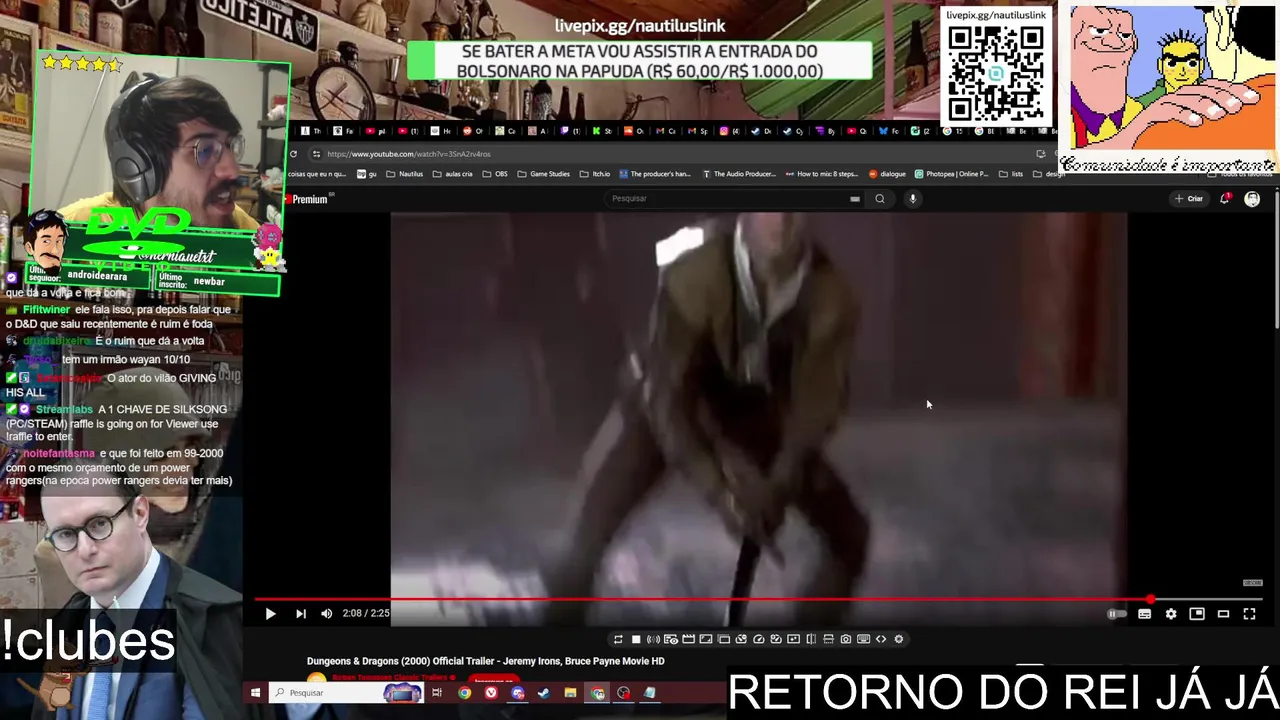Click the playback speed gauge icon
Image resolution: width=1280 pixels, height=720 pixels.
[759, 639]
